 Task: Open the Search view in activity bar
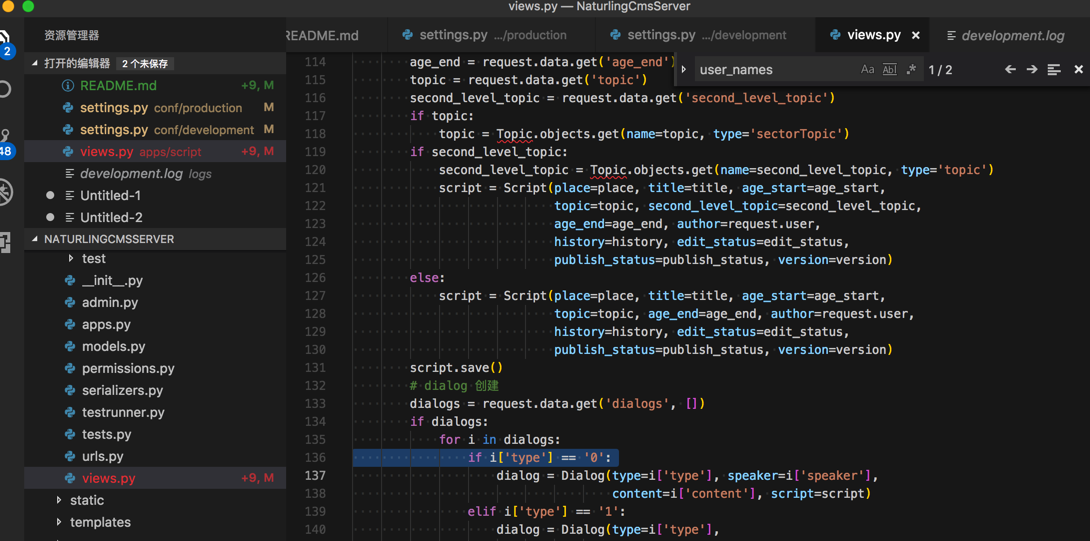click(x=4, y=89)
